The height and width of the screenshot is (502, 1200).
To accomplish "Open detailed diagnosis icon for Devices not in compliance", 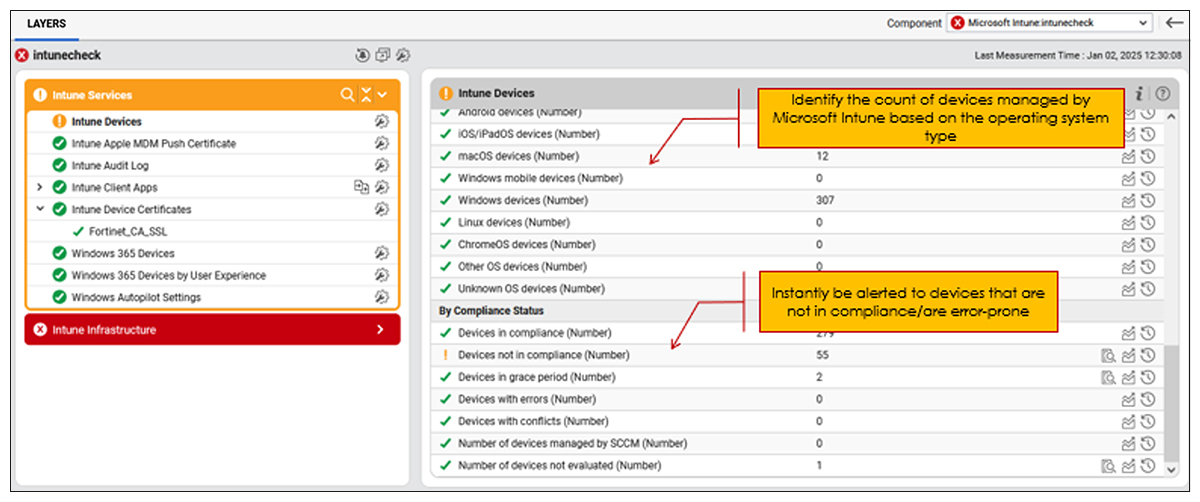I will point(1108,355).
